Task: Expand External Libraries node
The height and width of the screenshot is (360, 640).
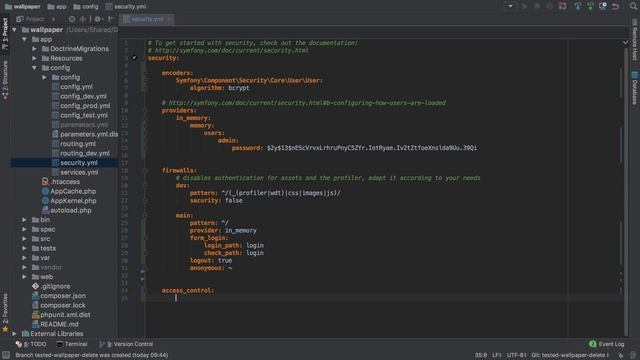Action: tap(14, 333)
